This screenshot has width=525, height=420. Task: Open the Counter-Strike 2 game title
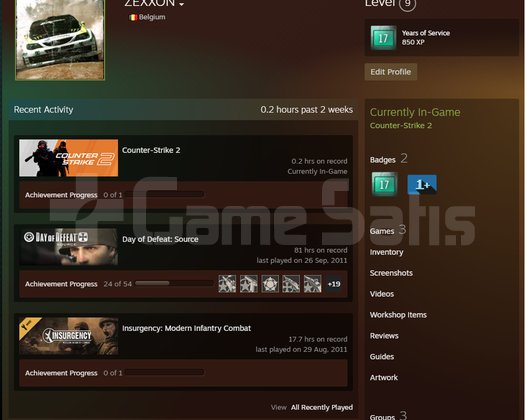point(151,150)
